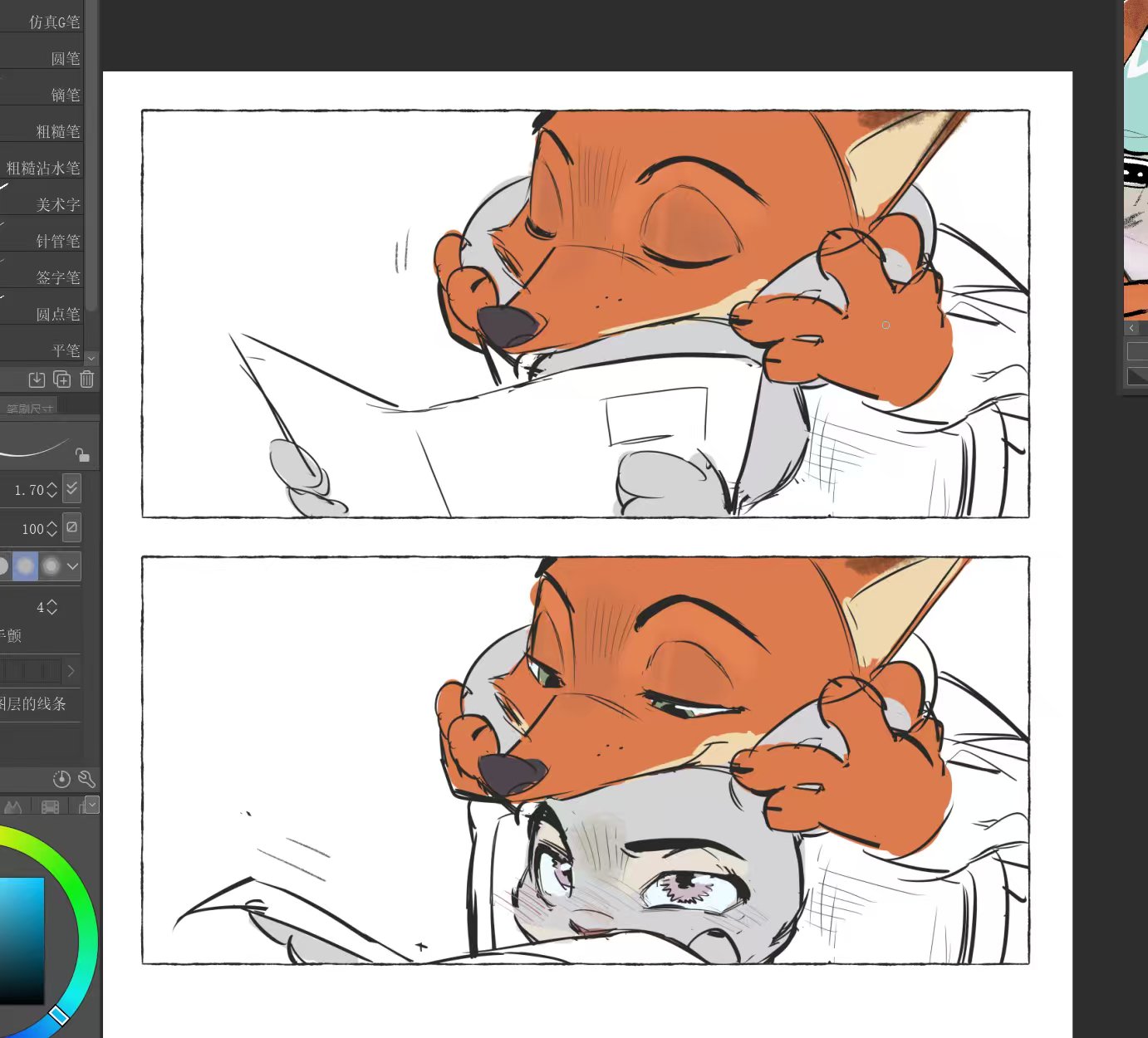Click the stabilization value 4 stepper
The image size is (1148, 1038).
pyautogui.click(x=52, y=607)
